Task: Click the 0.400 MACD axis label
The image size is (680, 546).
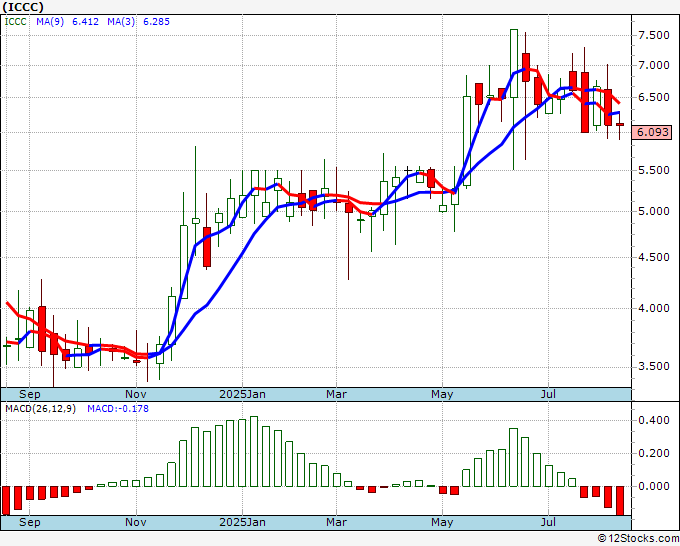Action: coord(654,420)
